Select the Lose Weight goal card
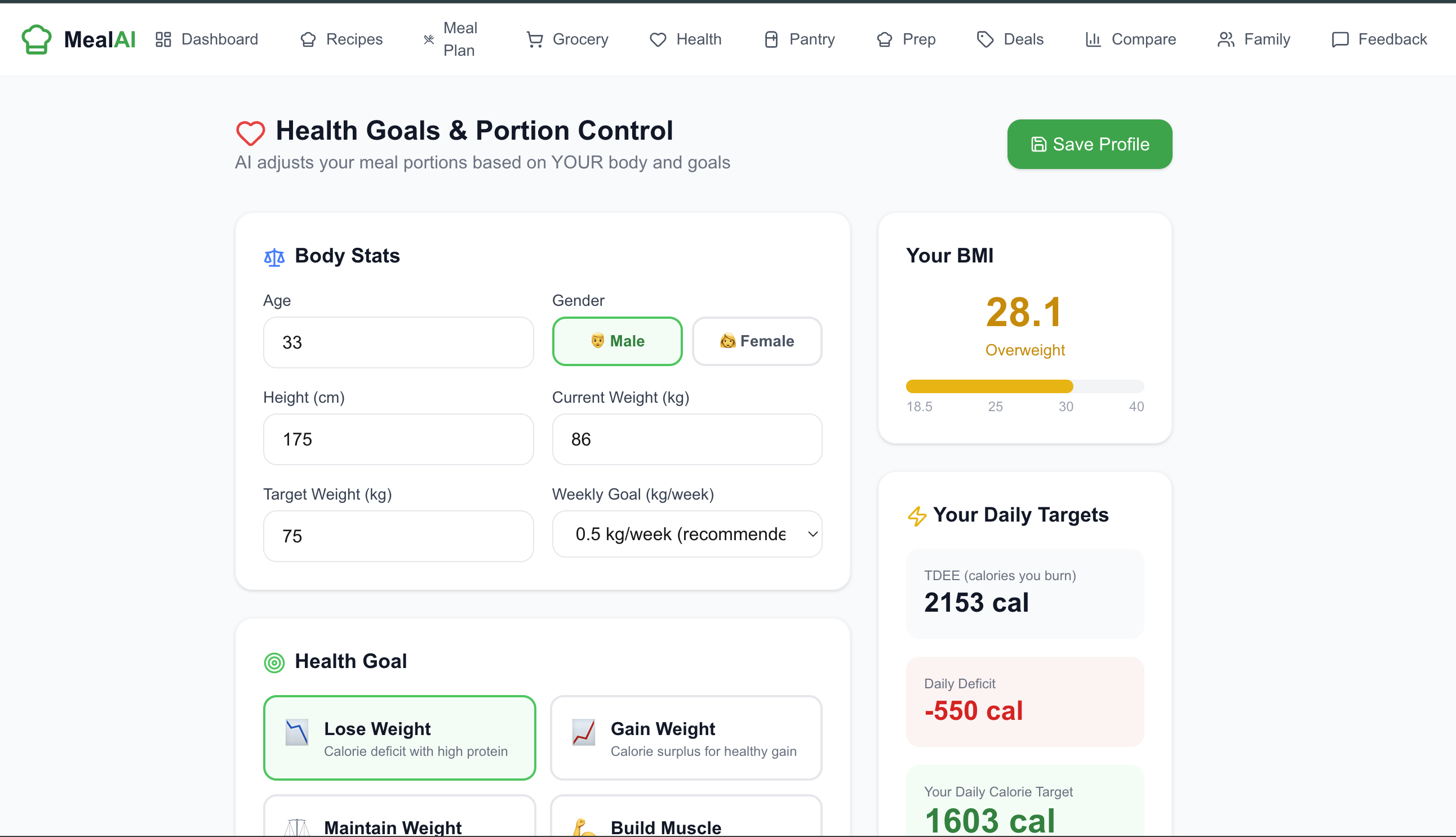 399,738
